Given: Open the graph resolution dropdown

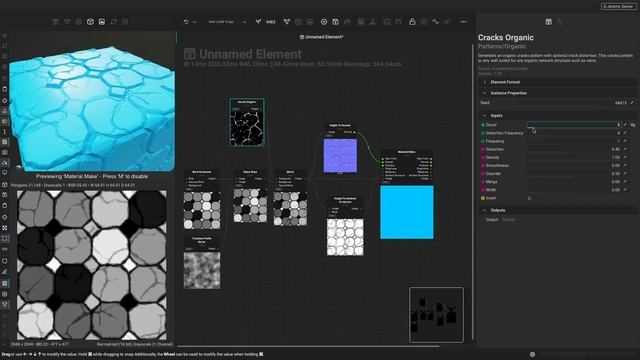Looking at the screenshot, I should tap(227, 22).
